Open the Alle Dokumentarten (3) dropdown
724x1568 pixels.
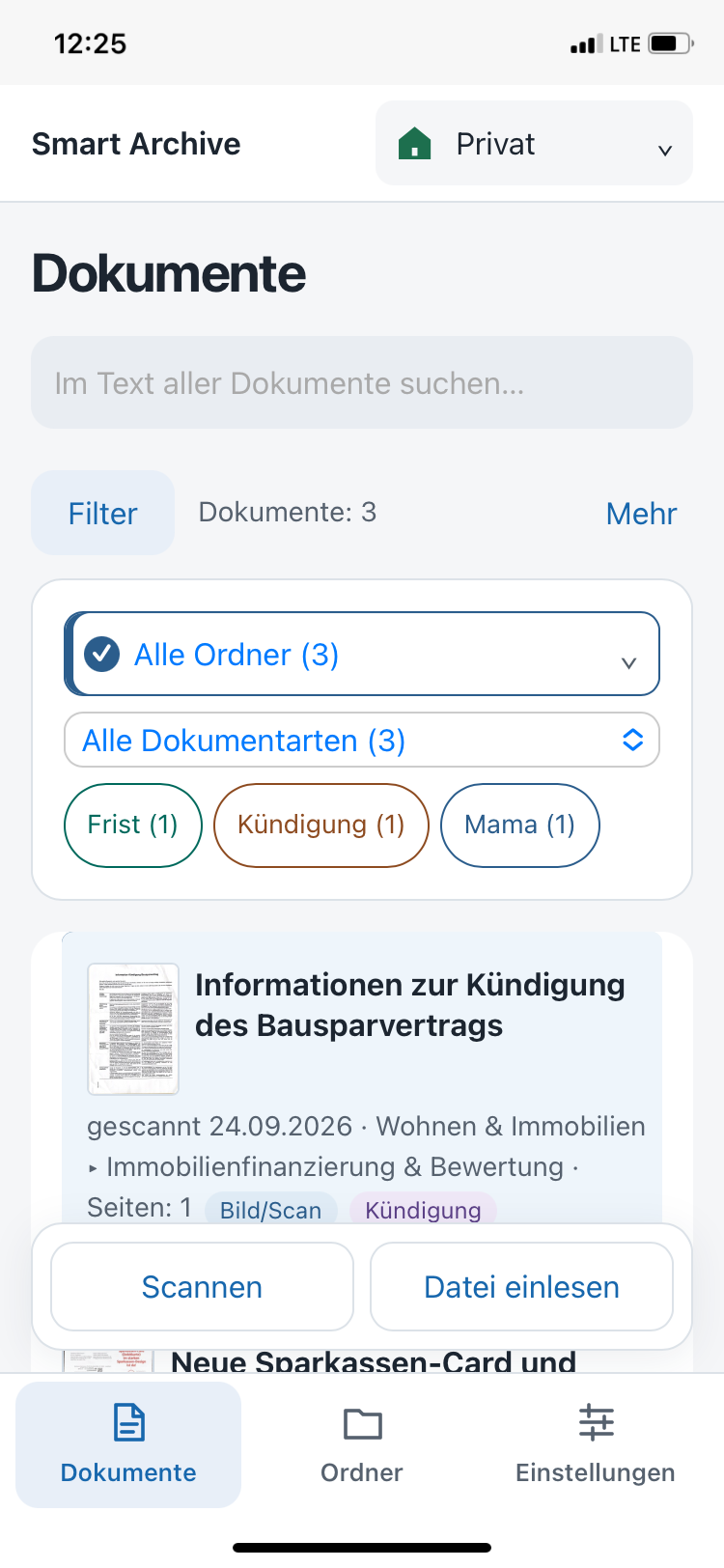[362, 740]
